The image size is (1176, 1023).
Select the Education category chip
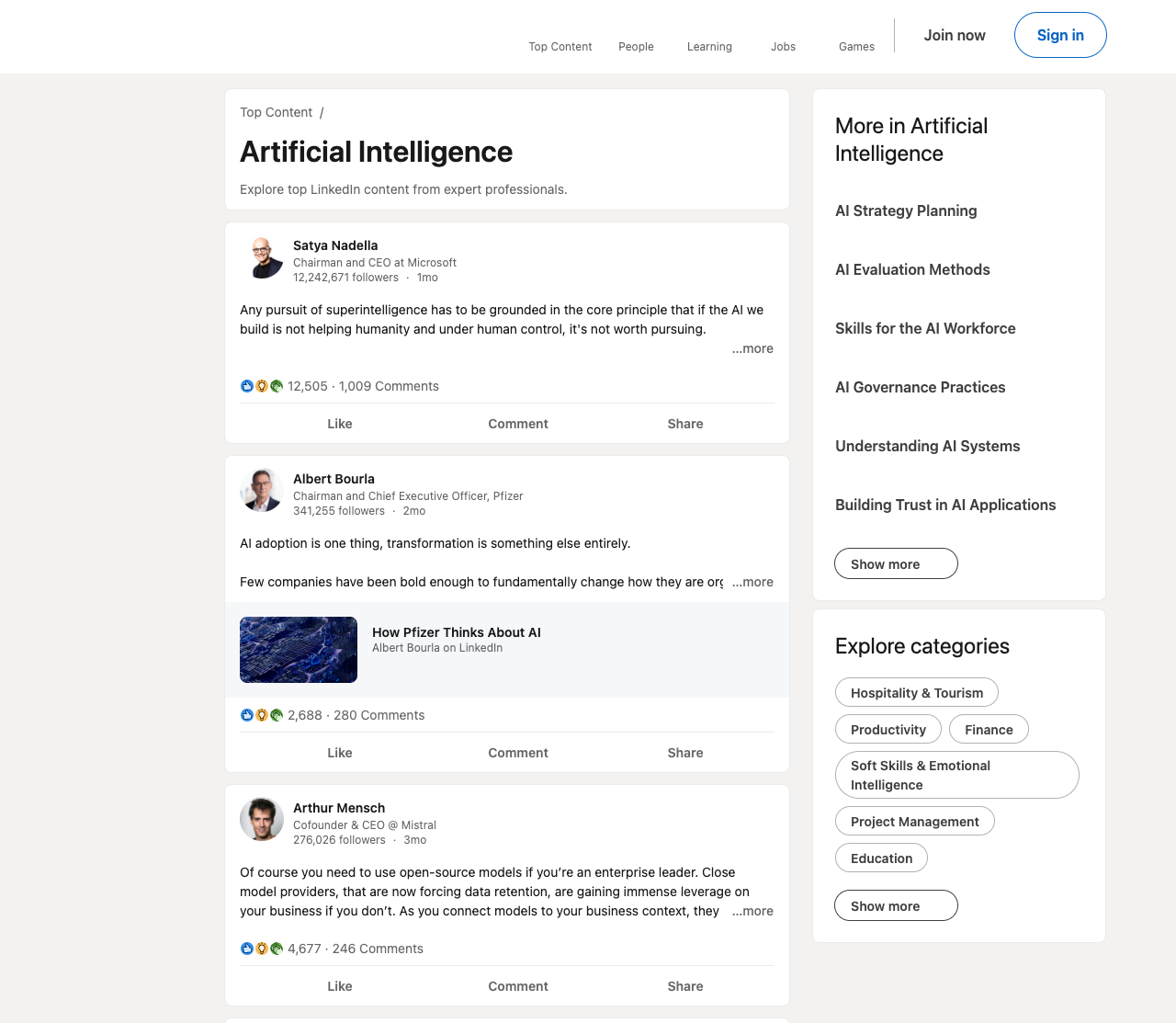pyautogui.click(x=881, y=858)
